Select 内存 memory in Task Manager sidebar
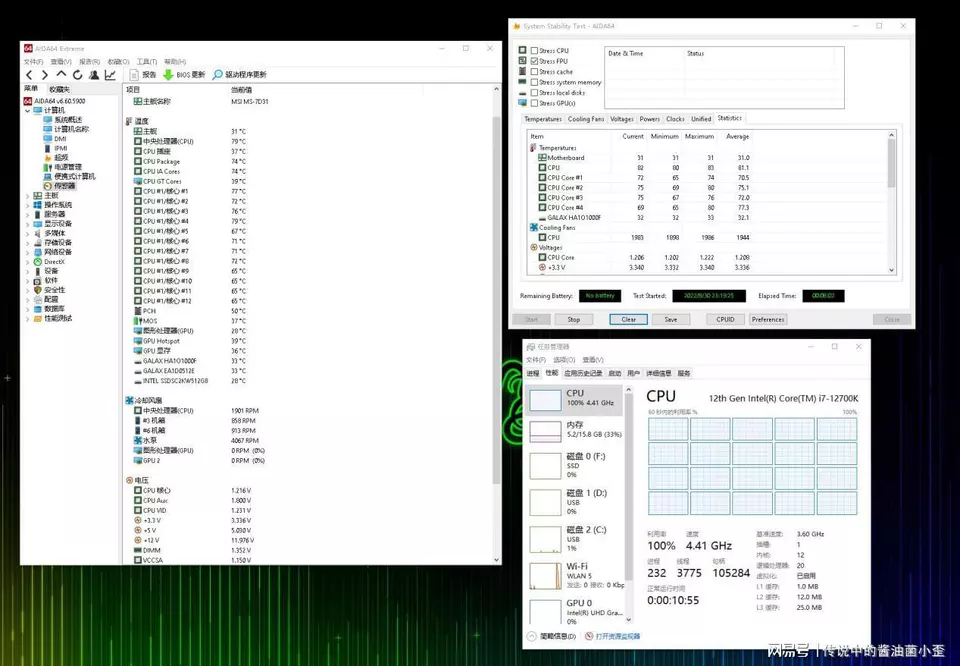The height and width of the screenshot is (666, 960). (576, 430)
